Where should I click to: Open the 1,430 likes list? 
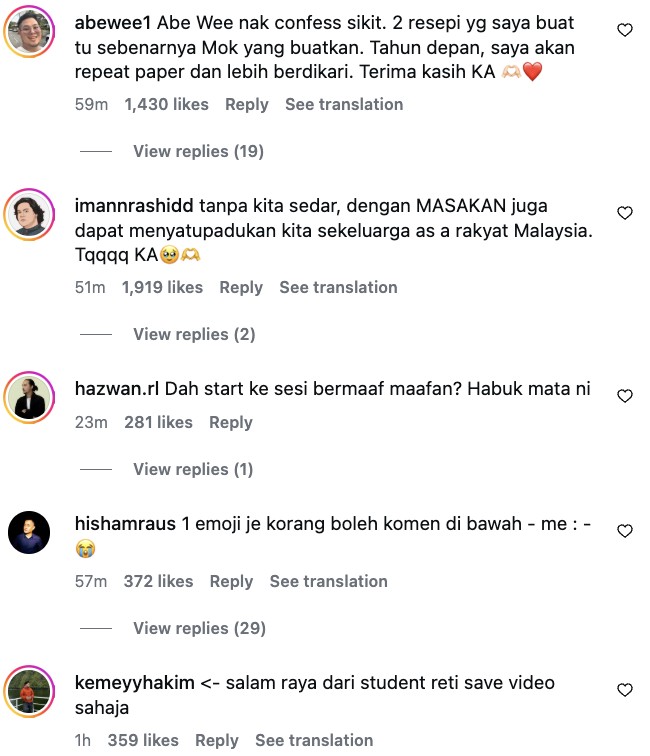(x=166, y=105)
